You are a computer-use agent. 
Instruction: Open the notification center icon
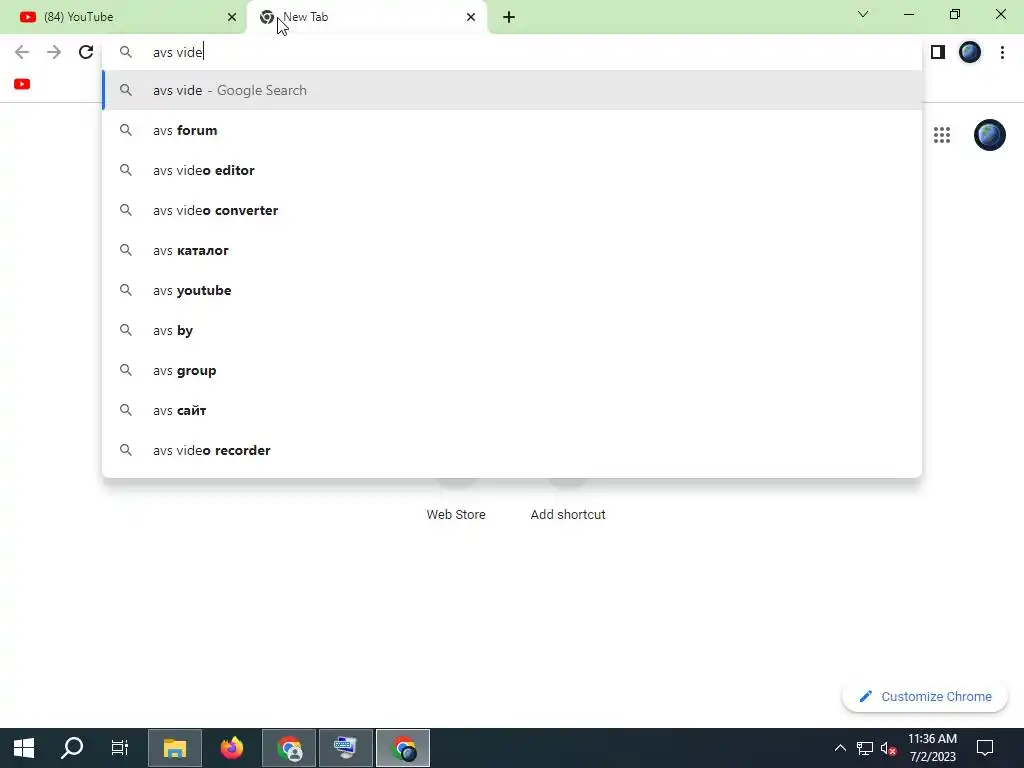tap(984, 748)
